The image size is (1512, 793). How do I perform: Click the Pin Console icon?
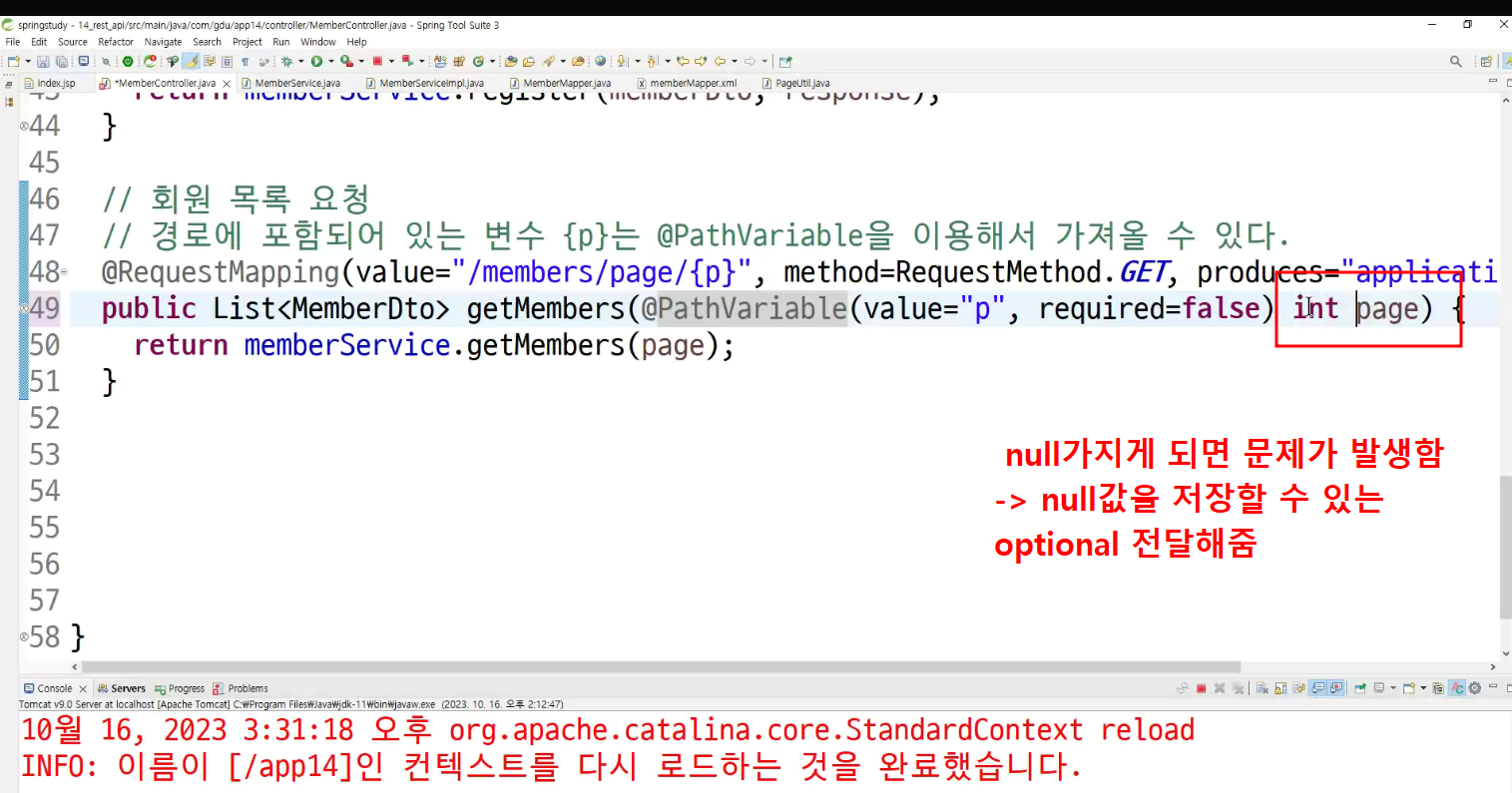pos(1360,688)
